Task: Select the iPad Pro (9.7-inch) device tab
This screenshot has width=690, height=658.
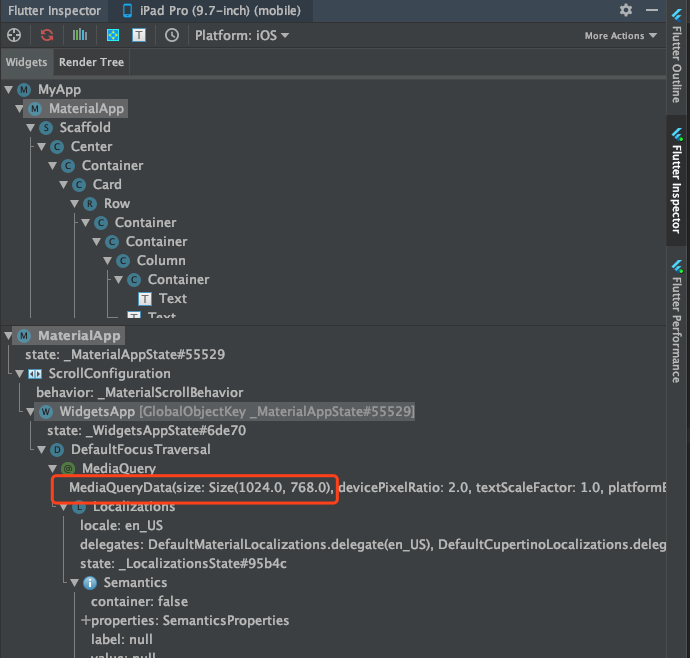Action: click(211, 11)
